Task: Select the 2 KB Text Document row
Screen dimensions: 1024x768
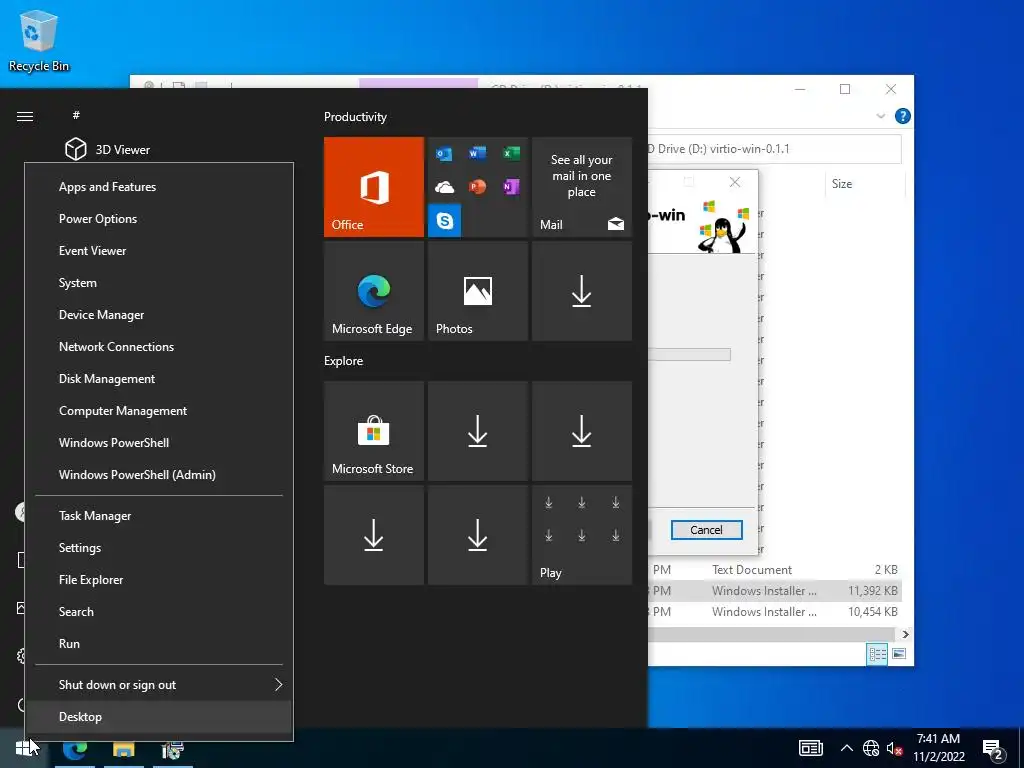Action: click(x=775, y=570)
